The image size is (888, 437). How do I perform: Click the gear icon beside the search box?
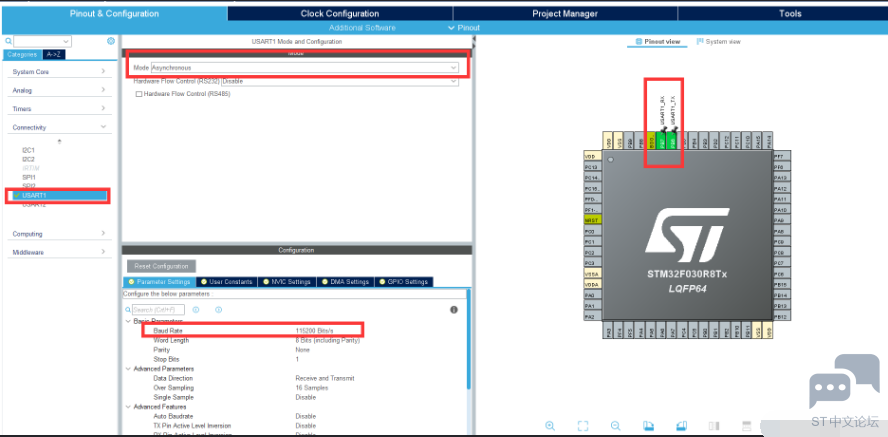[x=109, y=41]
